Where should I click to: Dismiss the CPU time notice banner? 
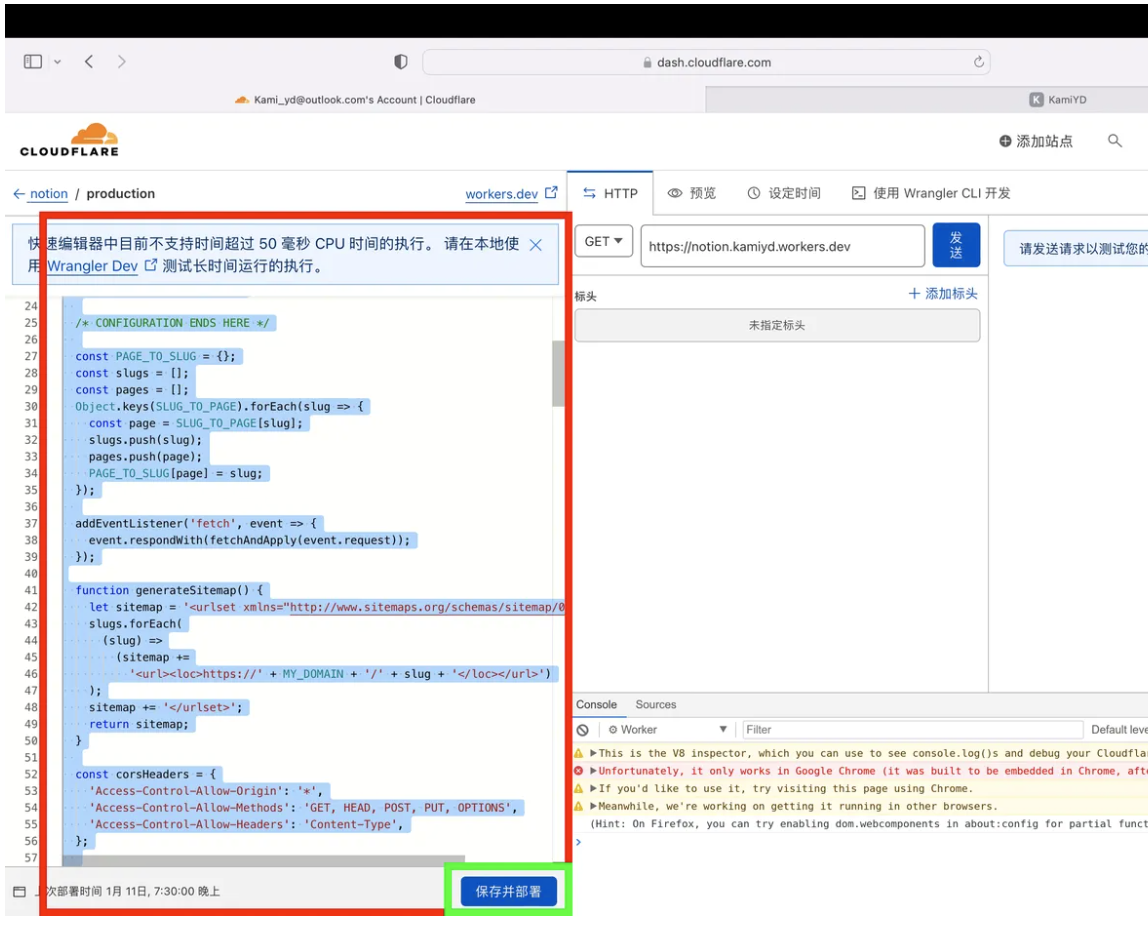(x=536, y=245)
